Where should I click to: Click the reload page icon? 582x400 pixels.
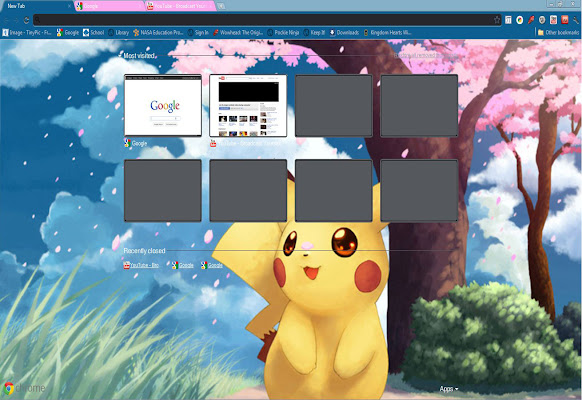pos(26,20)
